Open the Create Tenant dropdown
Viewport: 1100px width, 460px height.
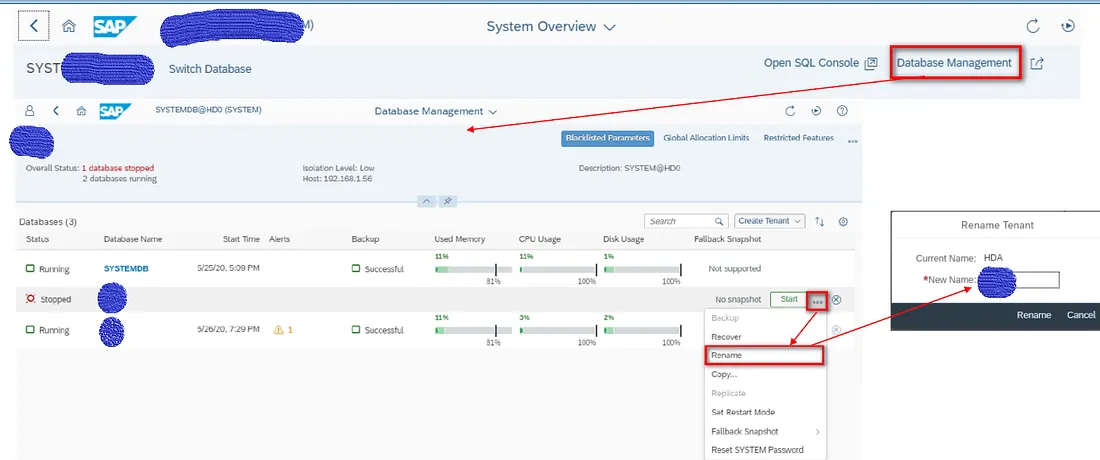click(x=770, y=221)
